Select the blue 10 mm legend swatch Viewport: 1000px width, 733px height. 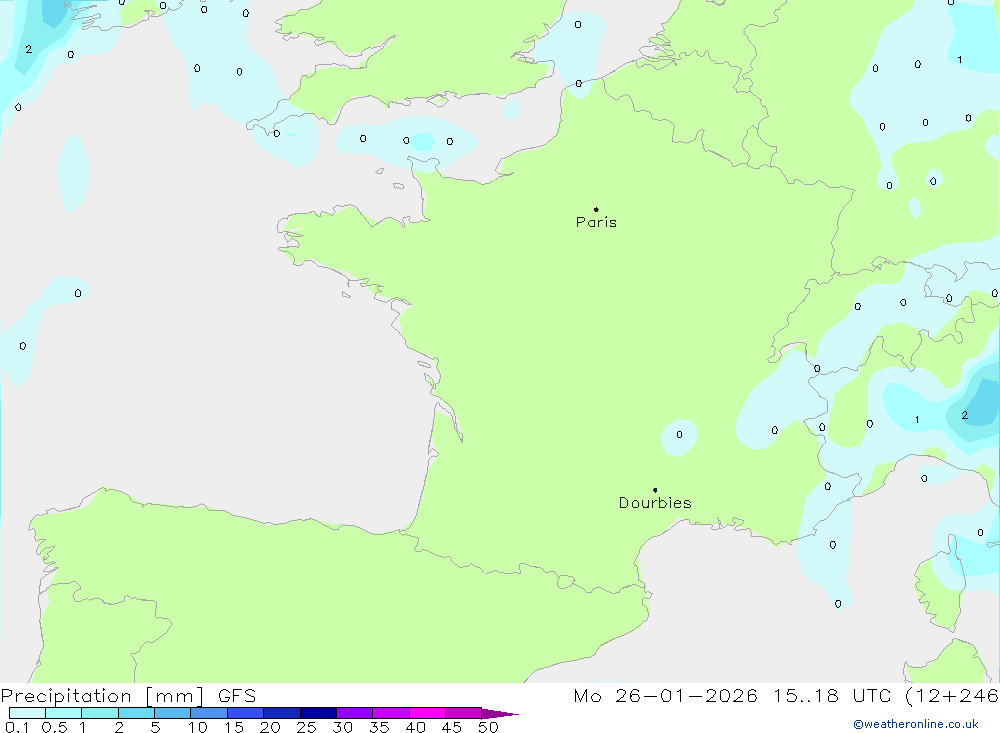tap(208, 714)
